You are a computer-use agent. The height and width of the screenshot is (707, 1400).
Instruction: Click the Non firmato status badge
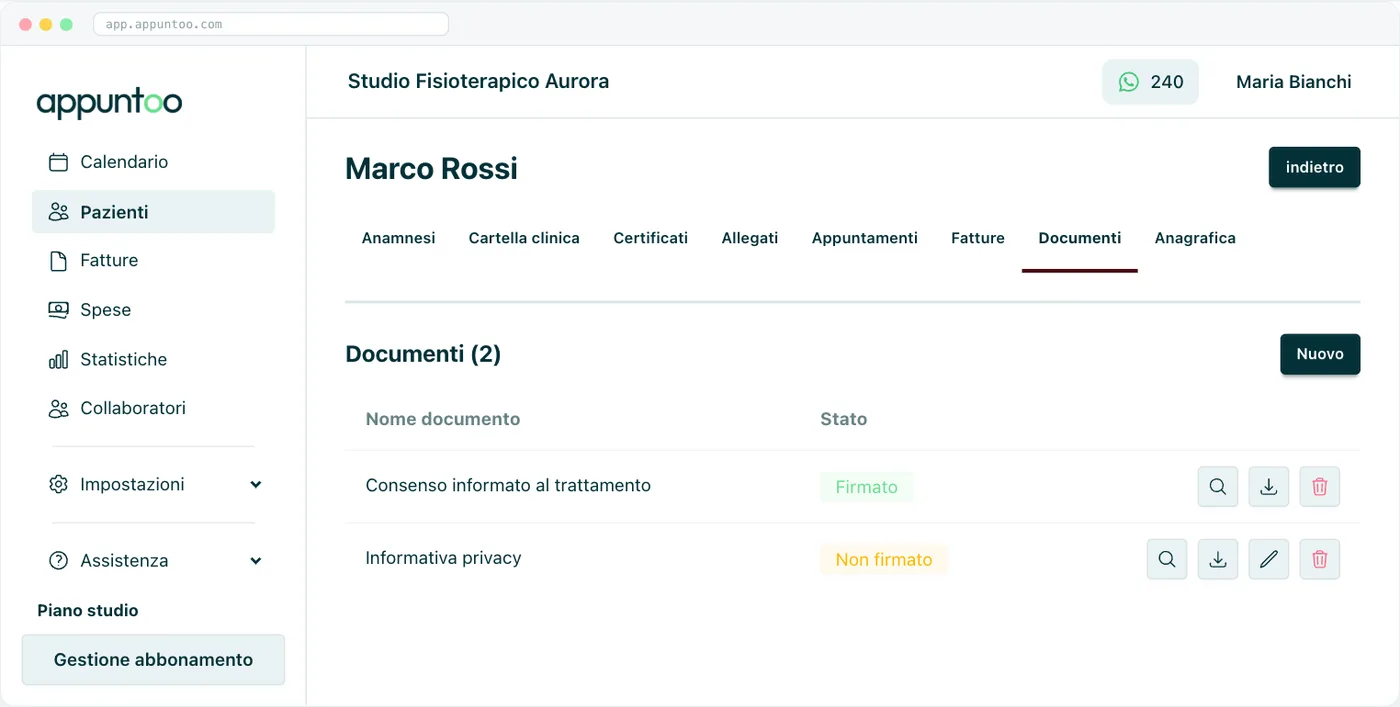point(884,559)
